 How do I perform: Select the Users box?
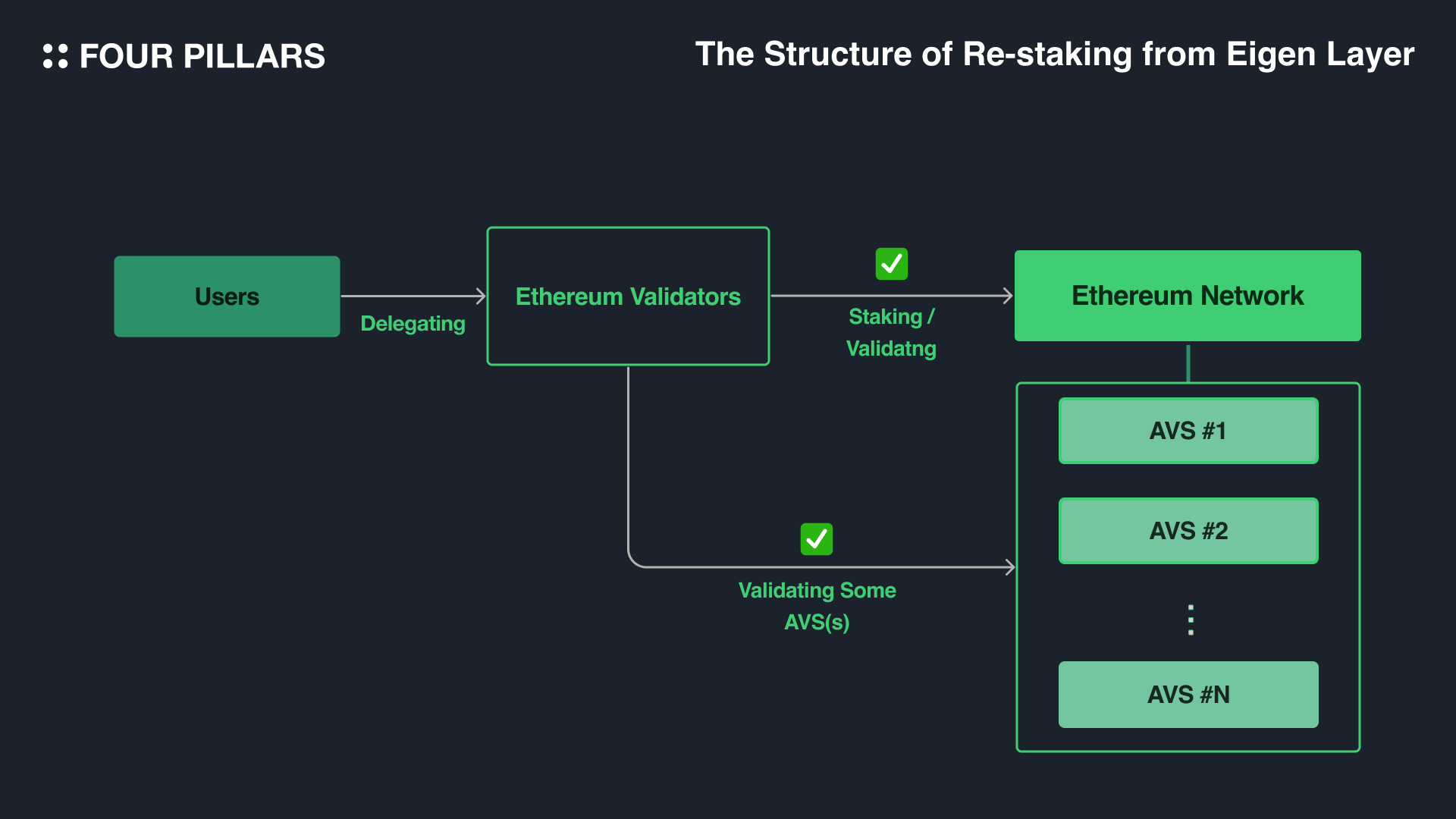[227, 297]
